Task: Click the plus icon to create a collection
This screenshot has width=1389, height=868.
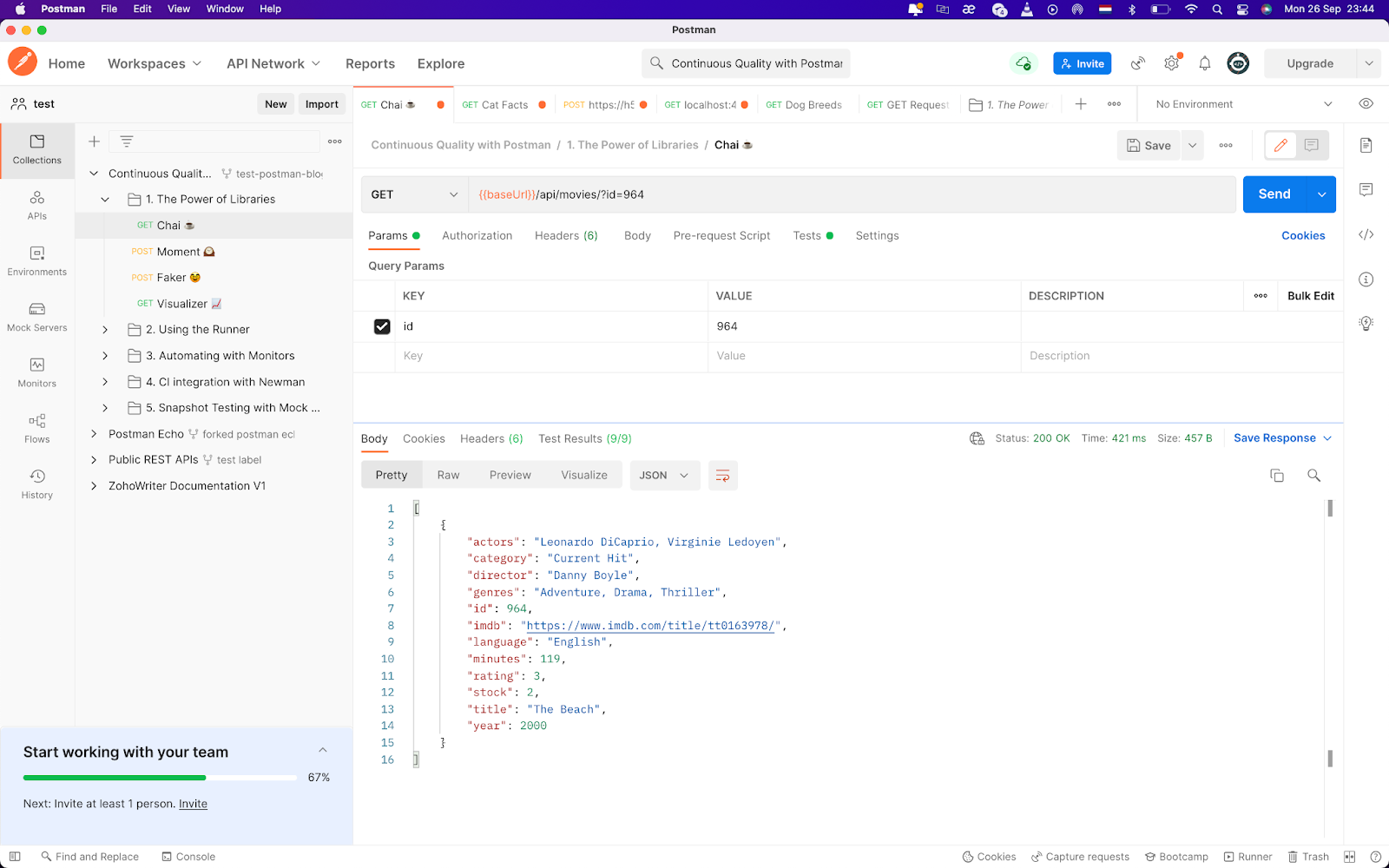Action: coord(95,141)
